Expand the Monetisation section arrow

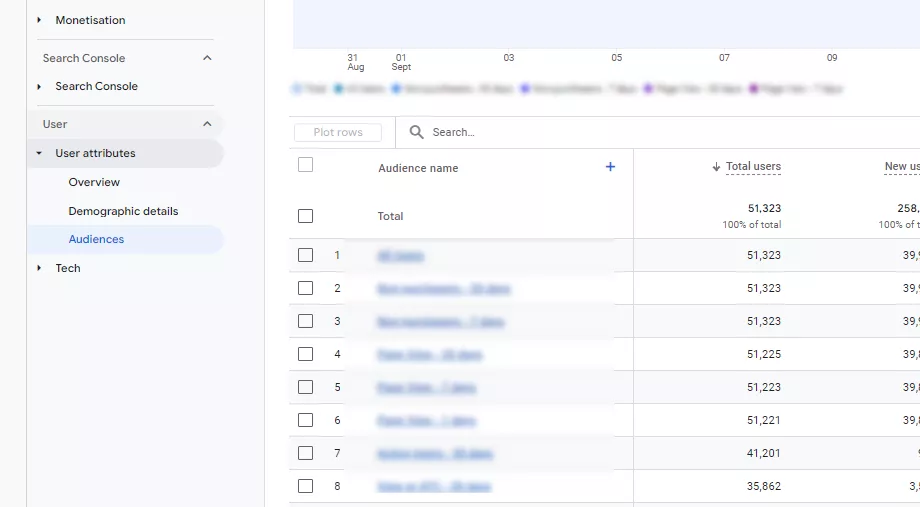39,20
